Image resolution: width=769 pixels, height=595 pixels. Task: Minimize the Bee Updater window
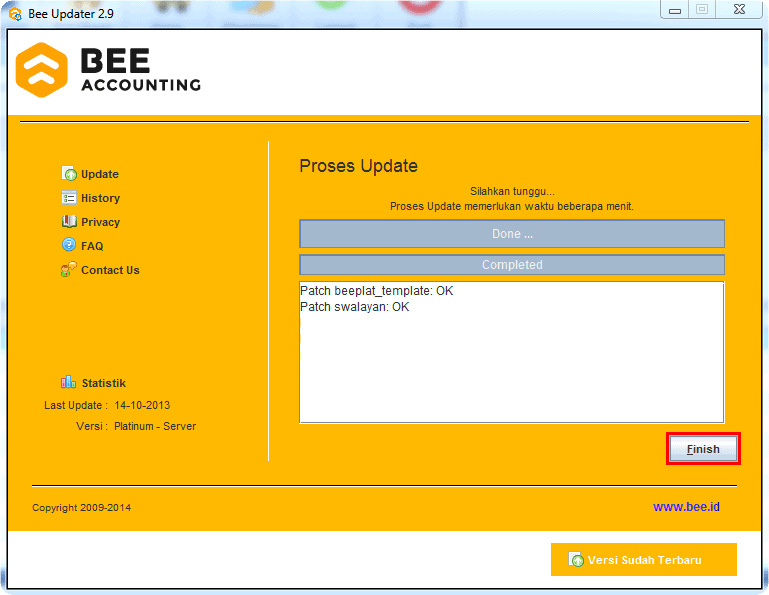pos(675,9)
